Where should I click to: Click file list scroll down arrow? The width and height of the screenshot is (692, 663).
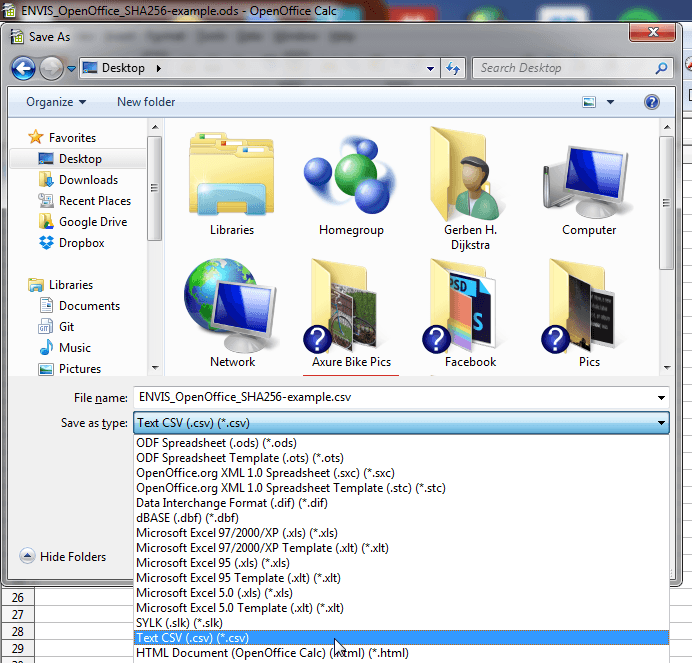666,368
